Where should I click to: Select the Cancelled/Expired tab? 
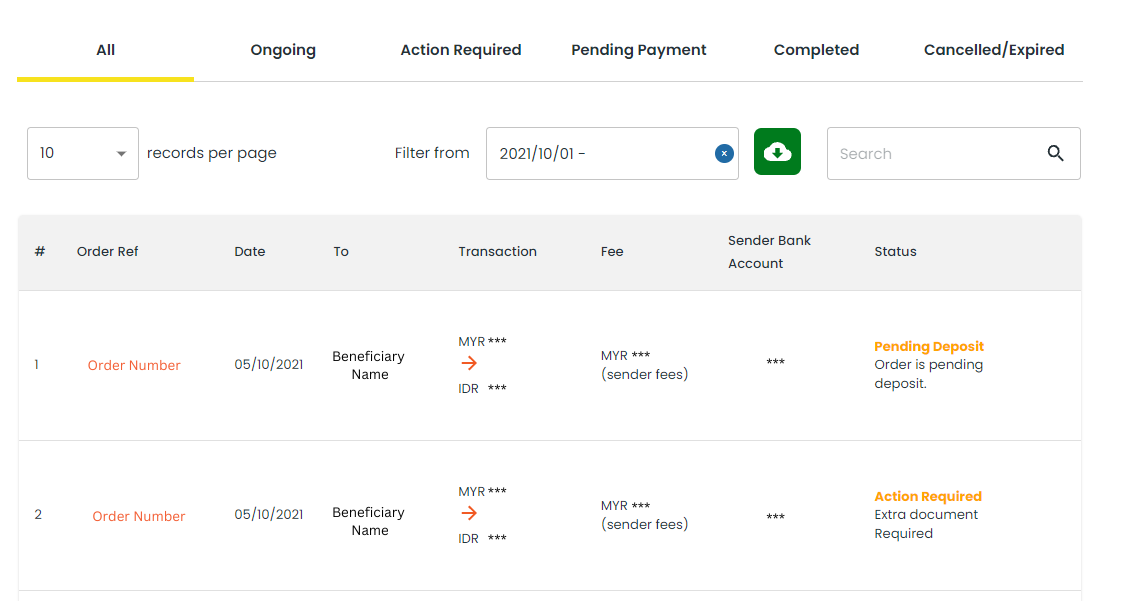pyautogui.click(x=994, y=50)
